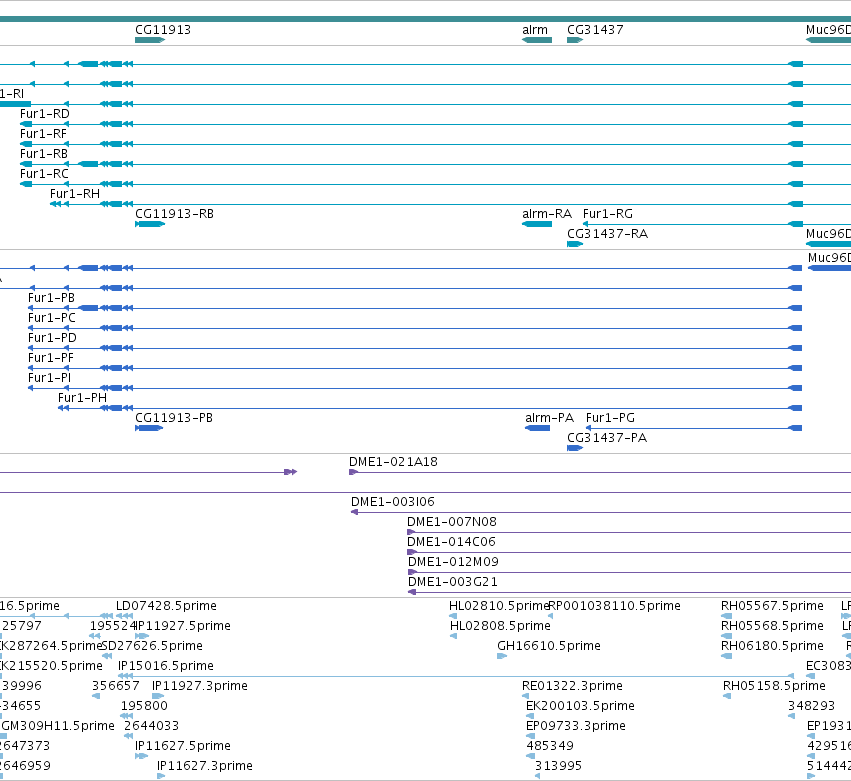Select EST LD07428.5prime

pyautogui.click(x=166, y=606)
